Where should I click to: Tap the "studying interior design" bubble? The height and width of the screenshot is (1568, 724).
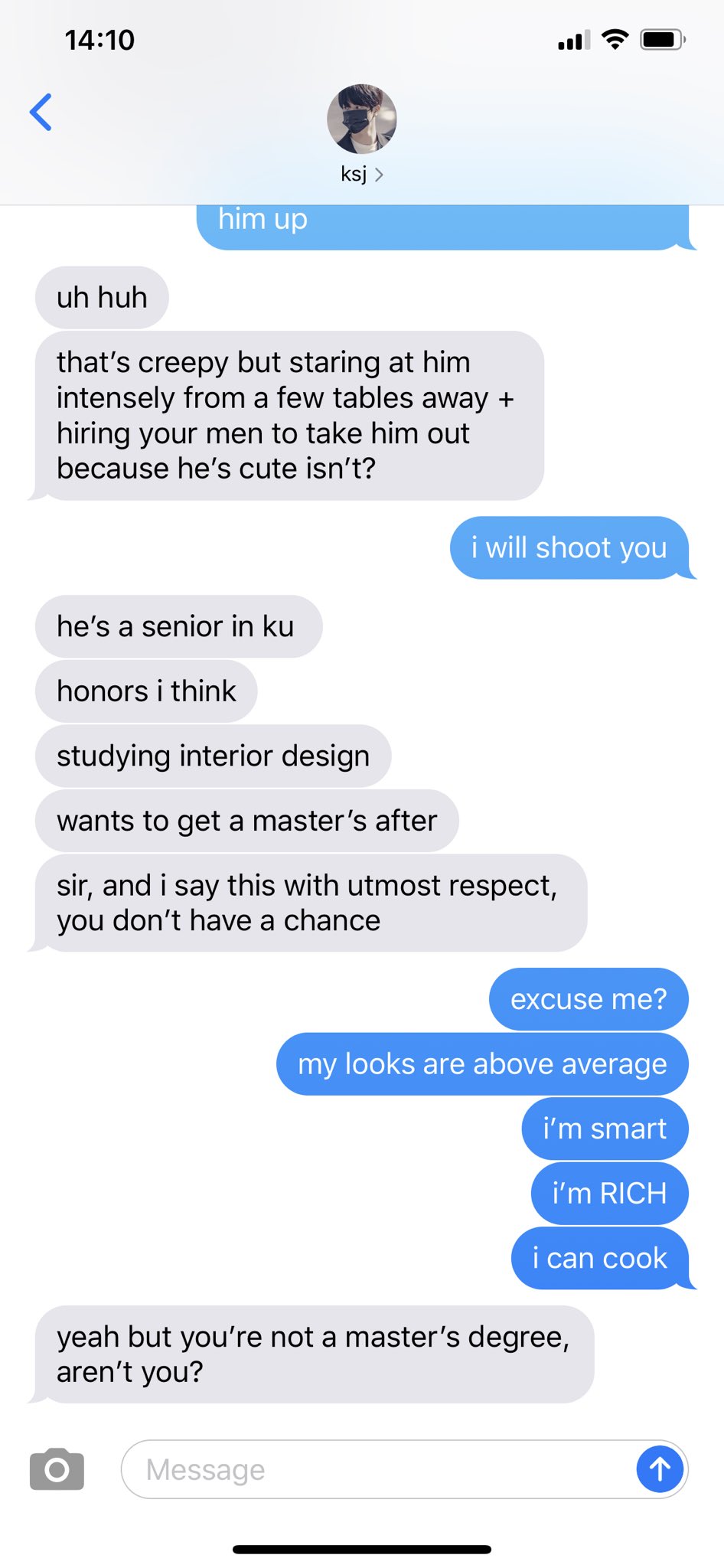tap(213, 756)
